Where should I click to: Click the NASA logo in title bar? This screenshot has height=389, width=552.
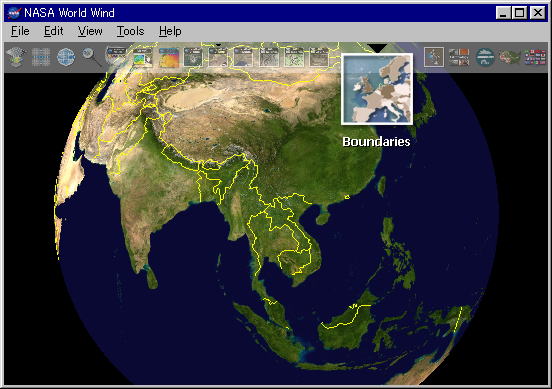(14, 13)
